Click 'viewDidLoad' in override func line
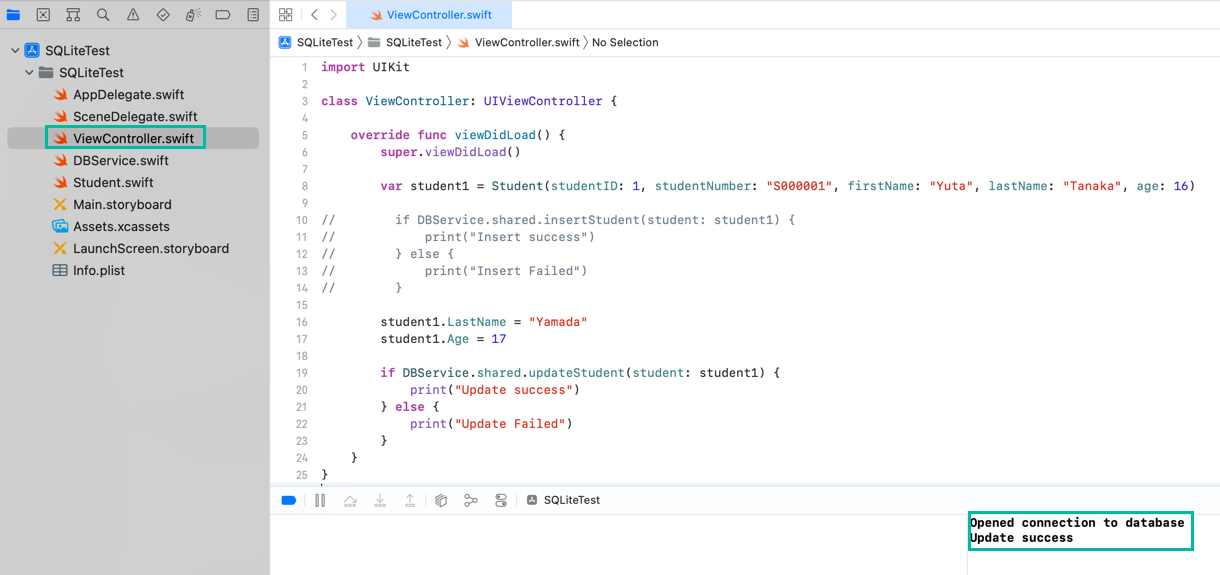 pyautogui.click(x=495, y=135)
